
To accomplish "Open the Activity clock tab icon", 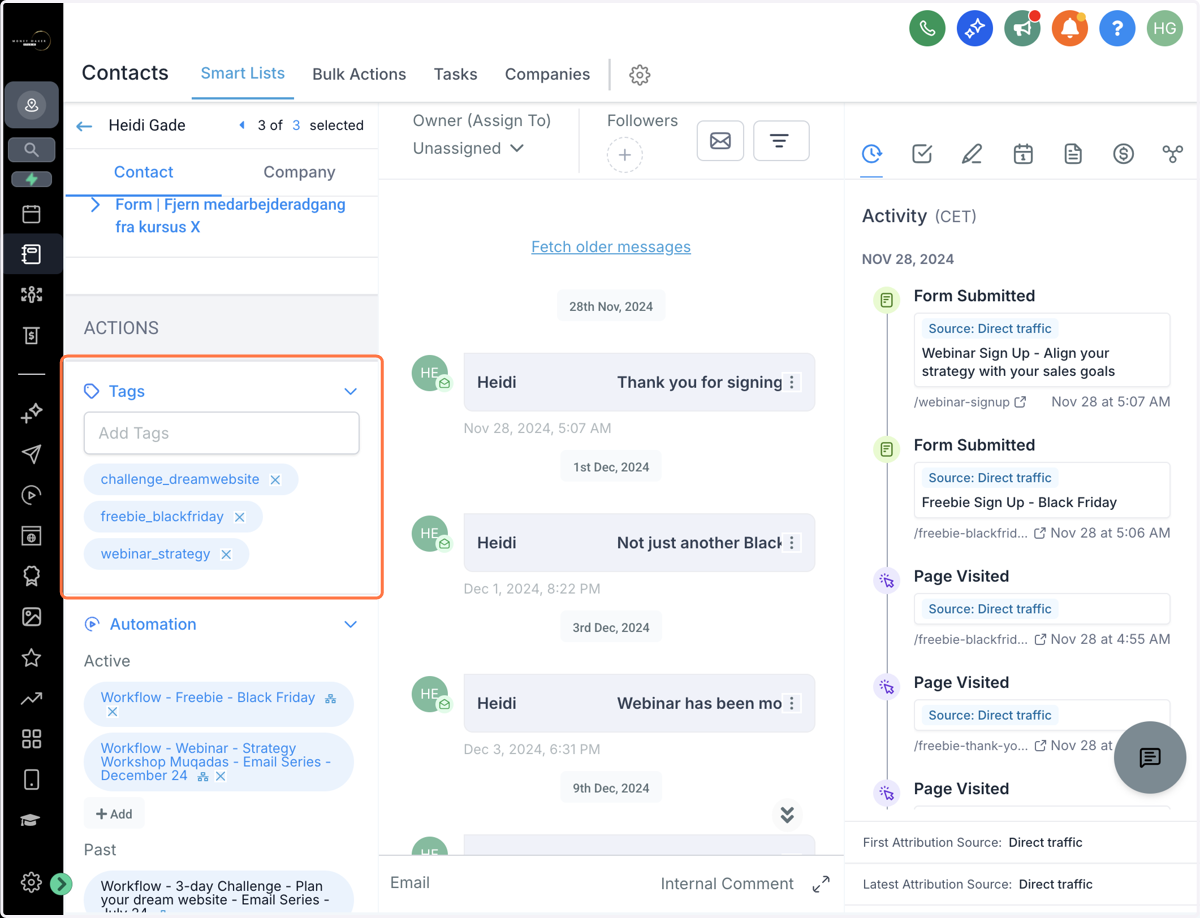I will pos(872,153).
